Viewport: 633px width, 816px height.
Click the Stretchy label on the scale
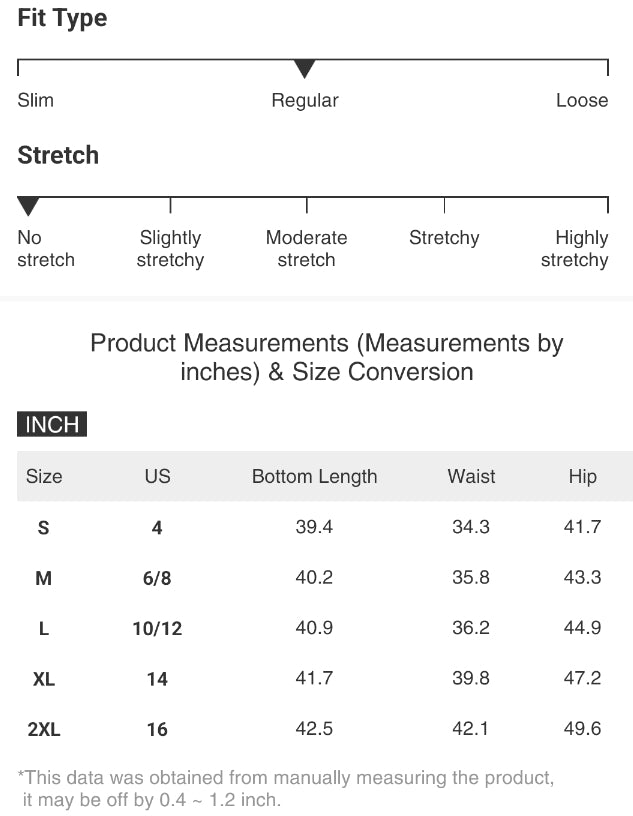pos(444,238)
